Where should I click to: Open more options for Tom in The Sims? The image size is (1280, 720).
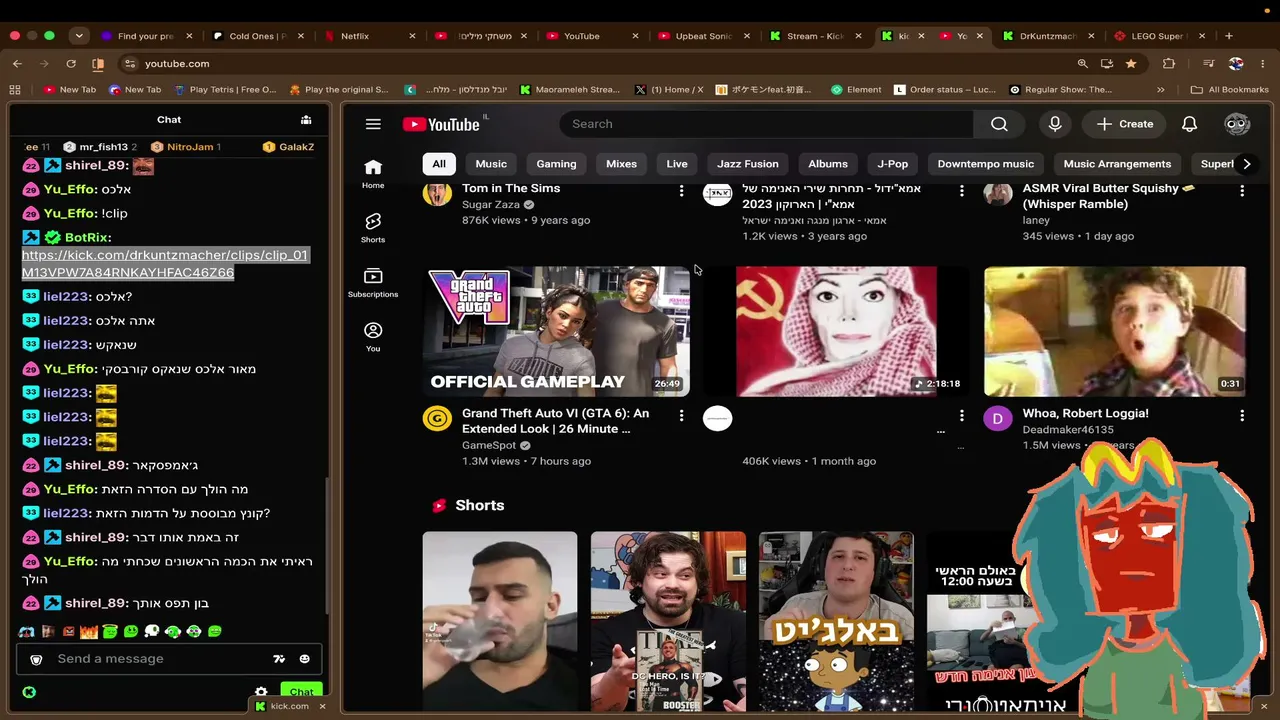point(681,190)
